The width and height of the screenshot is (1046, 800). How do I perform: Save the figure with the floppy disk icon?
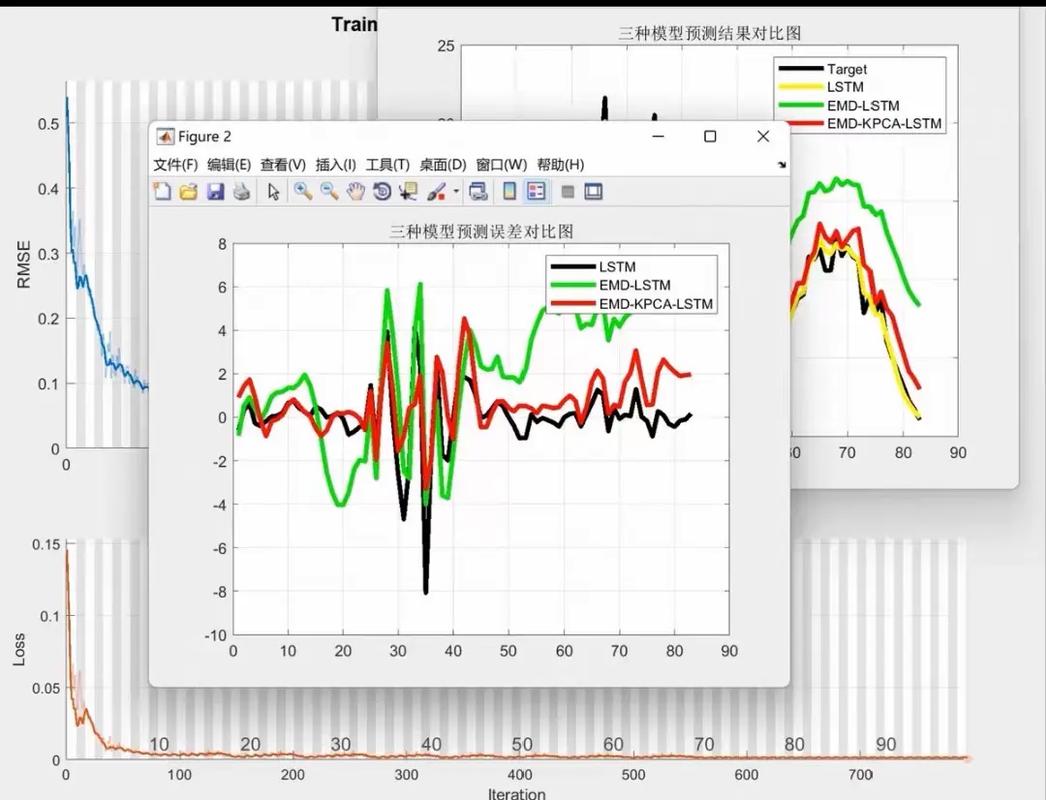pos(214,191)
